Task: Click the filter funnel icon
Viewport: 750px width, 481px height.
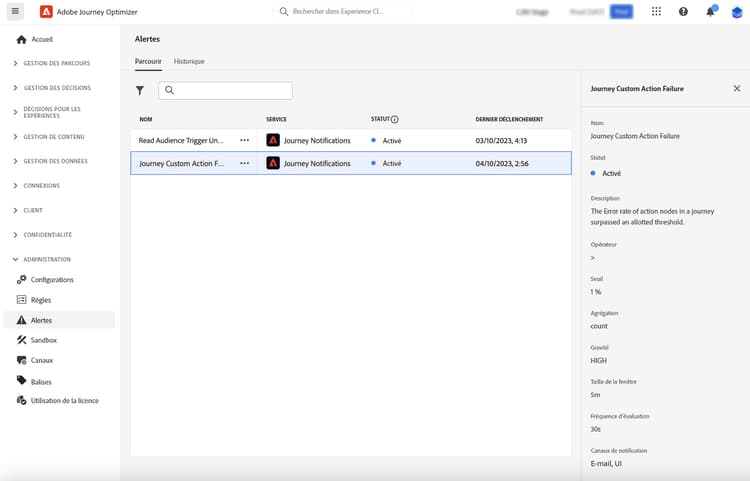Action: [x=140, y=90]
